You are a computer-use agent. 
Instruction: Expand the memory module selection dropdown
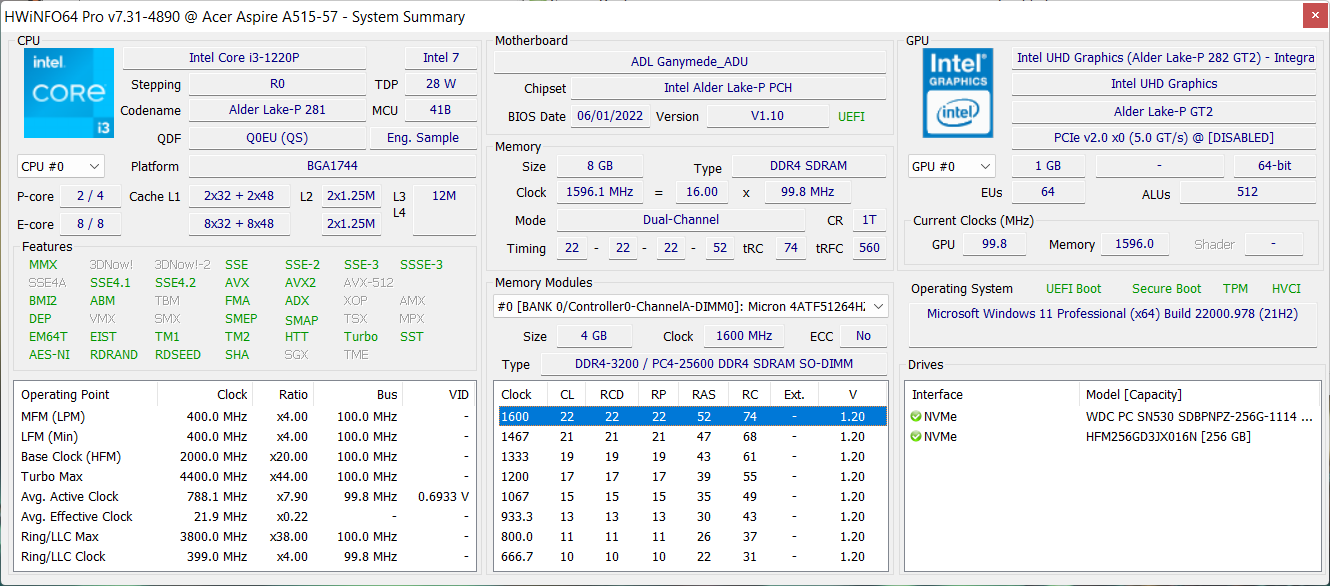(x=878, y=307)
